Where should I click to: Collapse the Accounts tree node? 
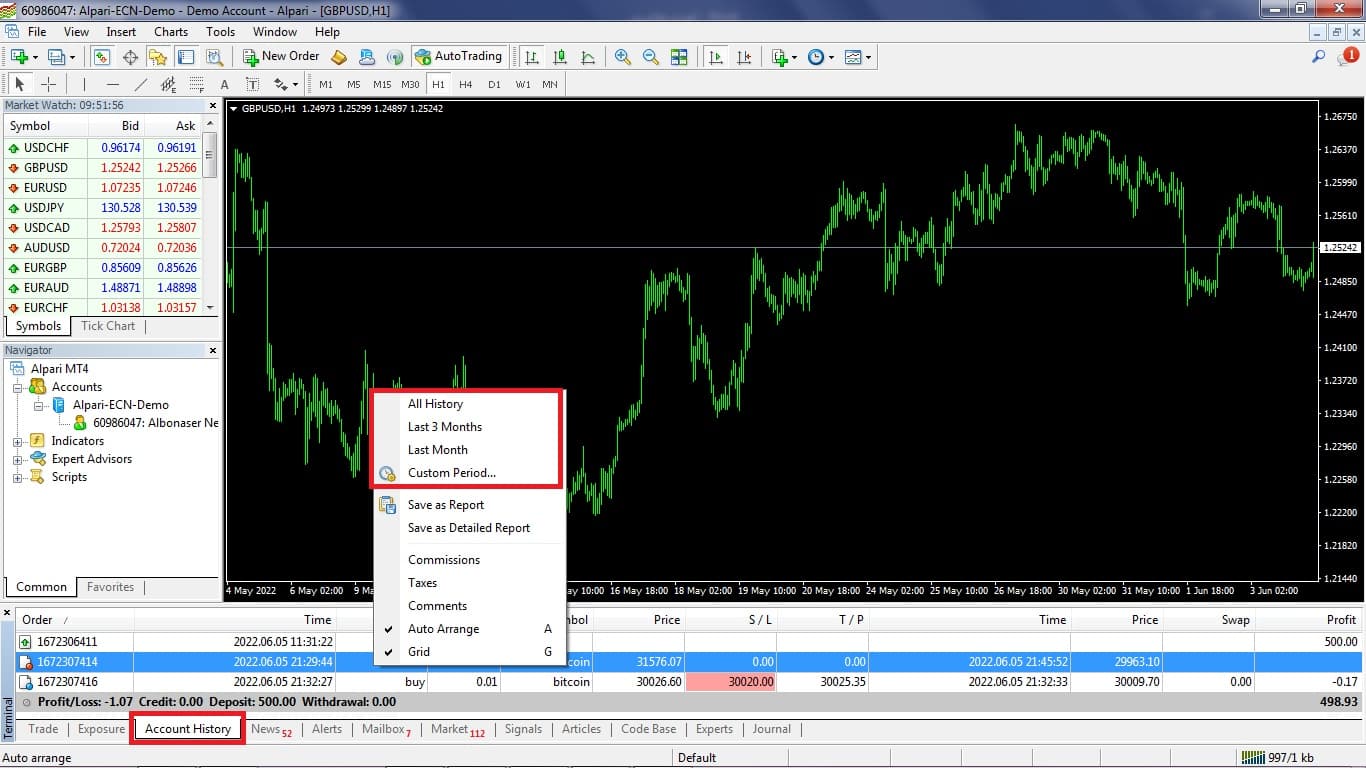[x=18, y=387]
